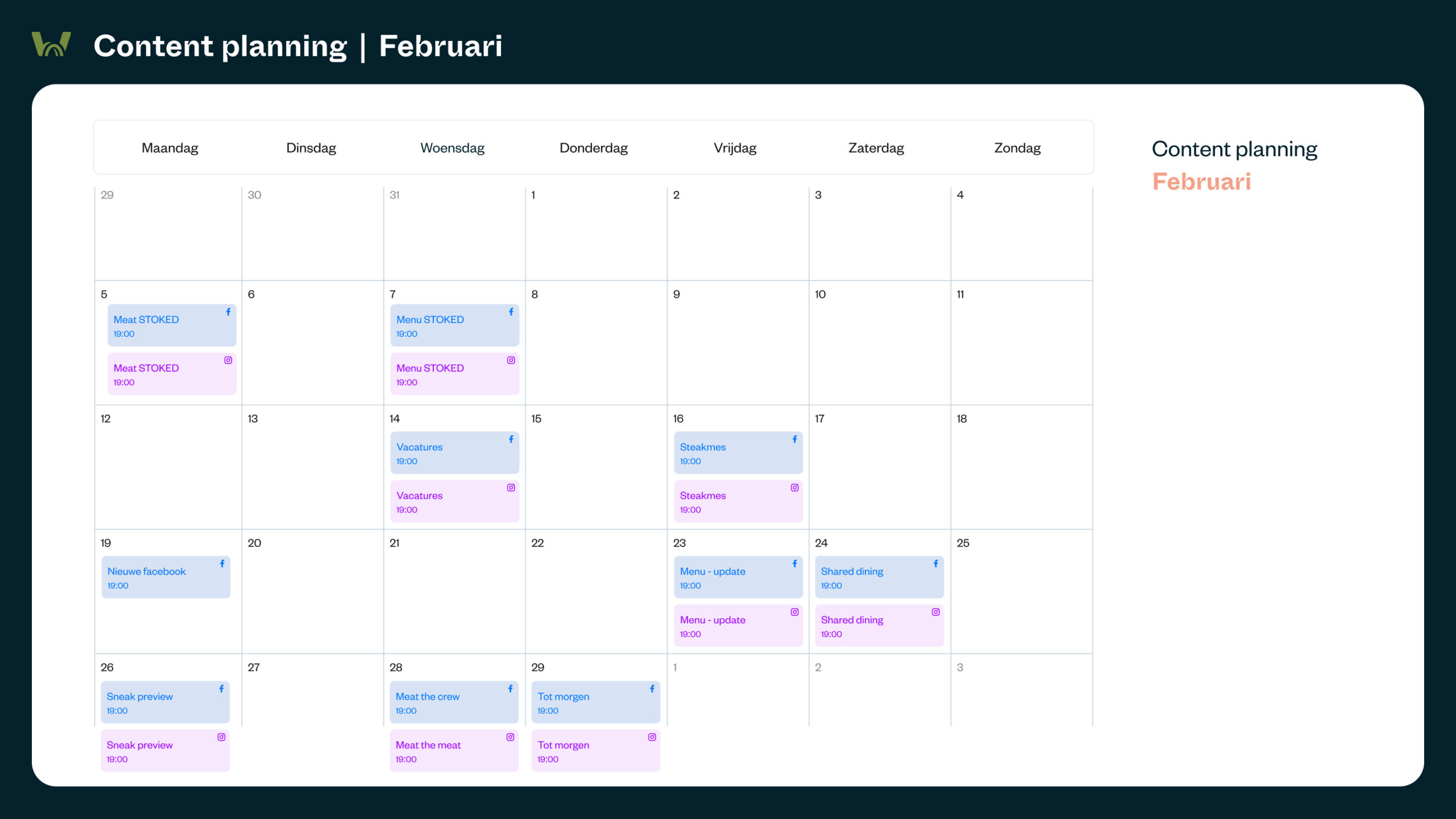Click Facebook icon on Meat STOKED post
Screen dimensions: 1456x819
[228, 312]
